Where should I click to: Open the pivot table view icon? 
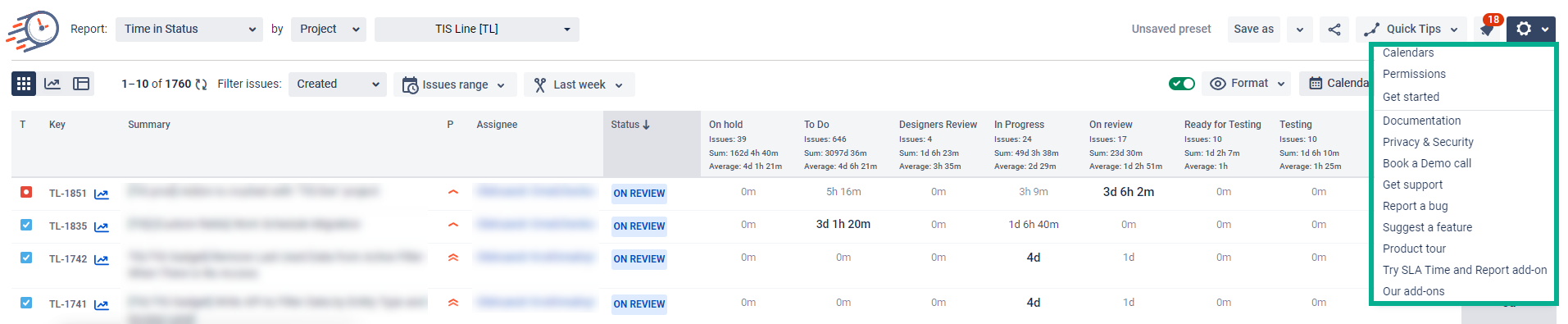pos(81,84)
